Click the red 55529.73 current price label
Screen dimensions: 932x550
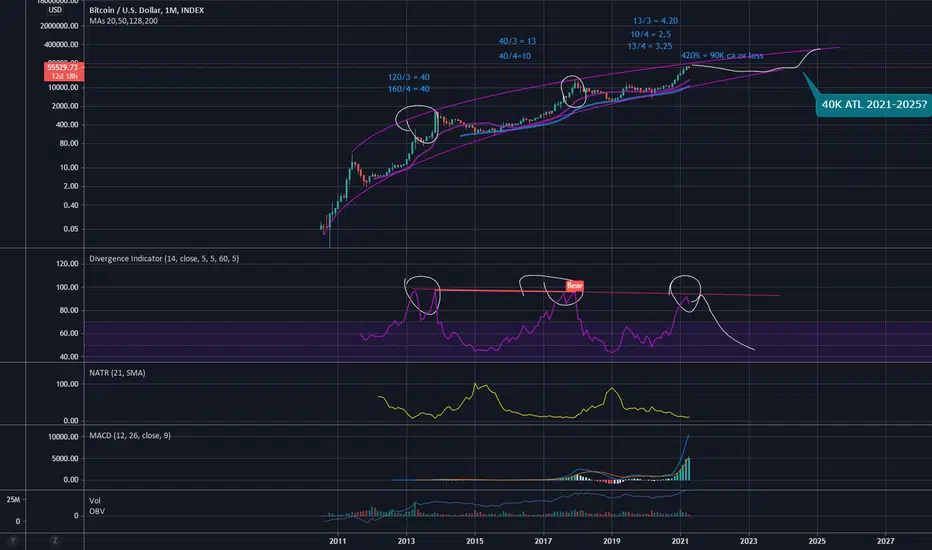pyautogui.click(x=63, y=67)
